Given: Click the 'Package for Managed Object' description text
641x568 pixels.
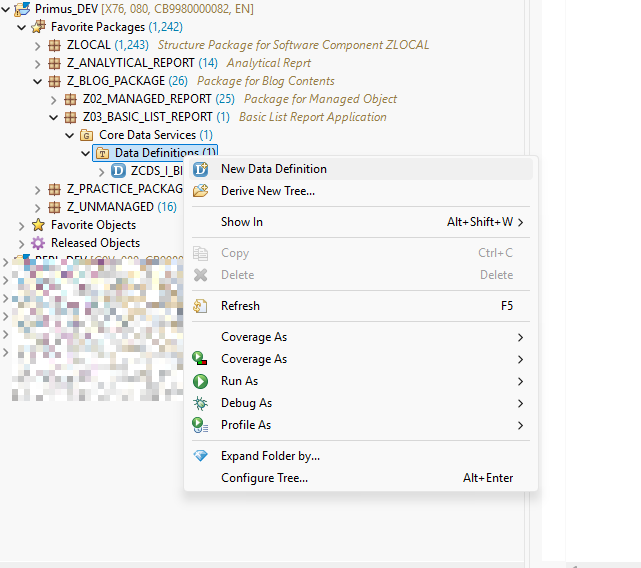Looking at the screenshot, I should [320, 99].
